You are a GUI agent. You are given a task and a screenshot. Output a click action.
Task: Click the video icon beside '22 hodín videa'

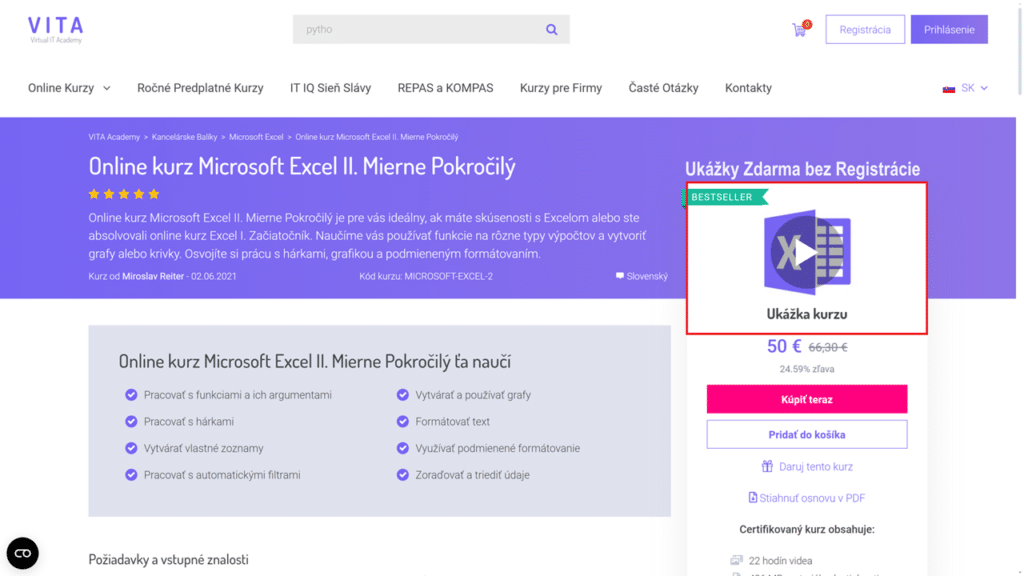click(x=735, y=560)
